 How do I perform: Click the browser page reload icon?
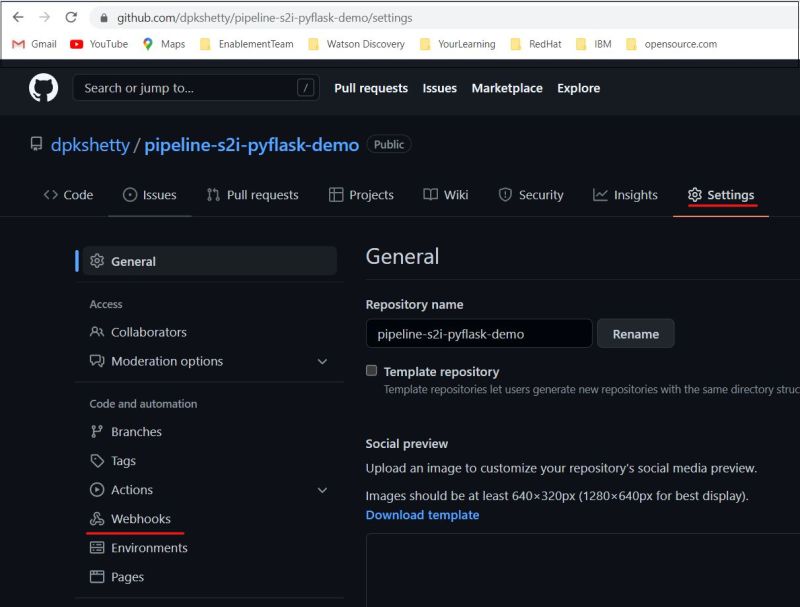pyautogui.click(x=69, y=17)
